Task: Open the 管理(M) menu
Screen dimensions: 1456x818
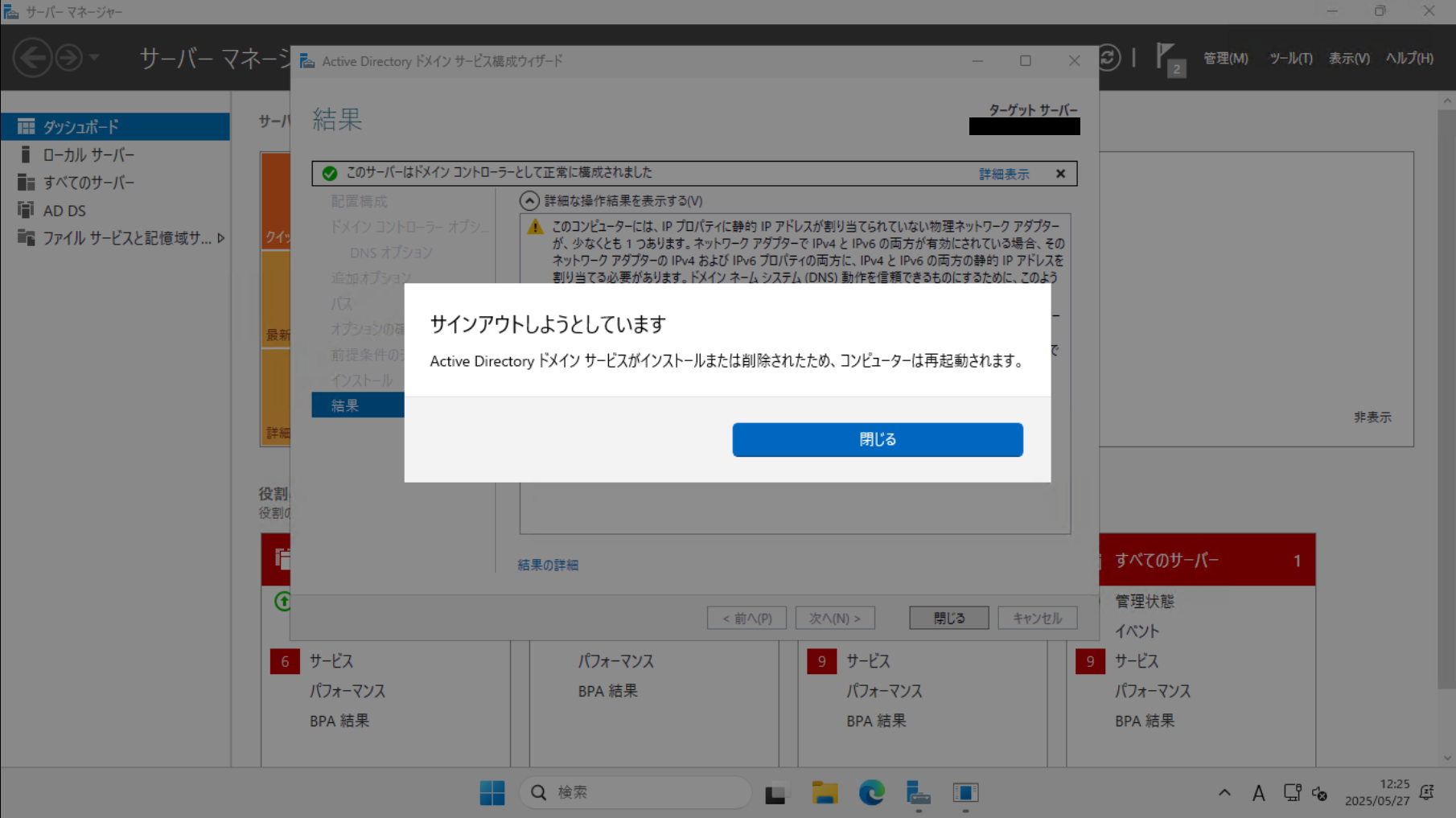Action: tap(1225, 58)
